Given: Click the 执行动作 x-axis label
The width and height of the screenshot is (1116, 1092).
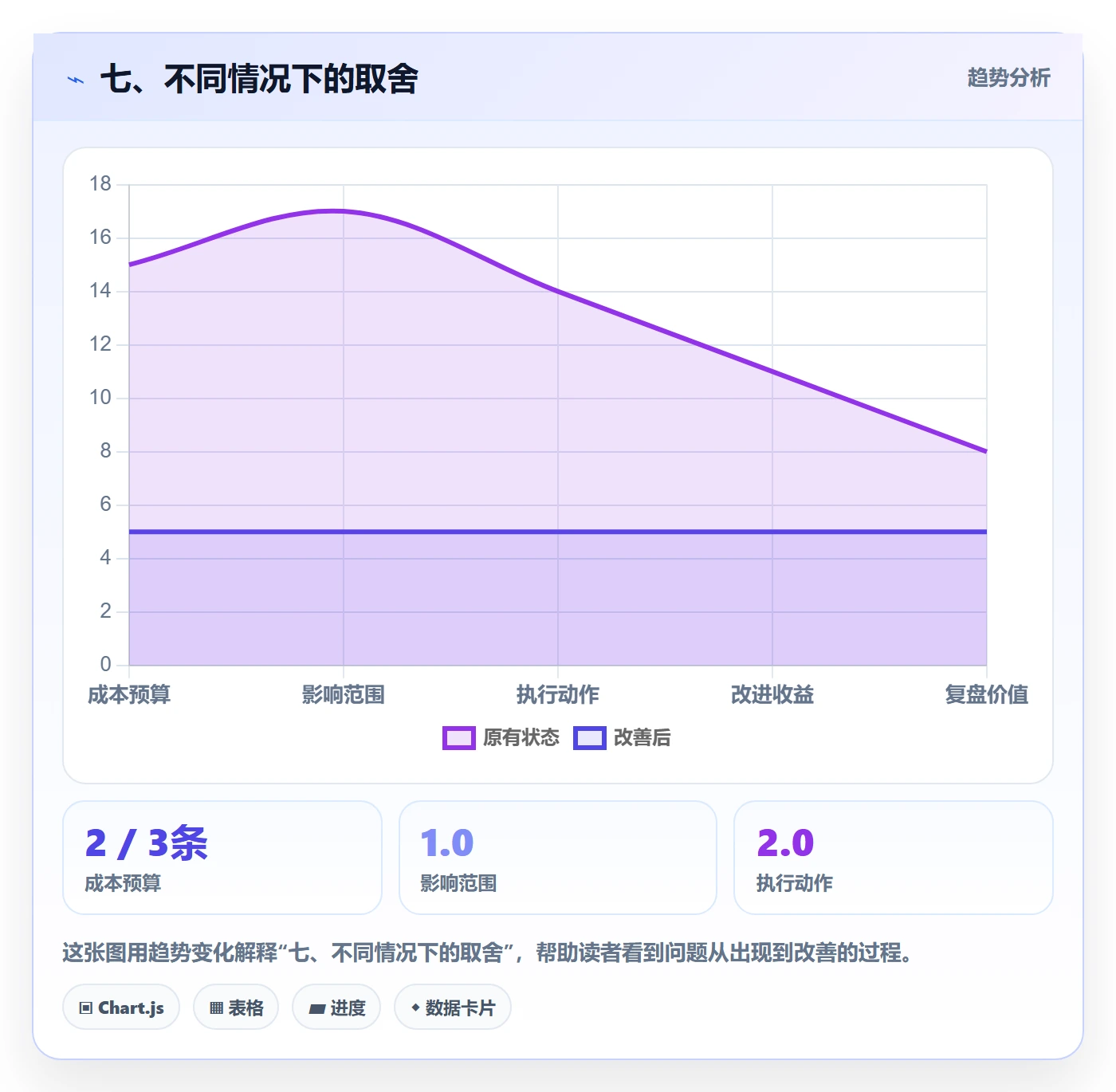Looking at the screenshot, I should 558,695.
